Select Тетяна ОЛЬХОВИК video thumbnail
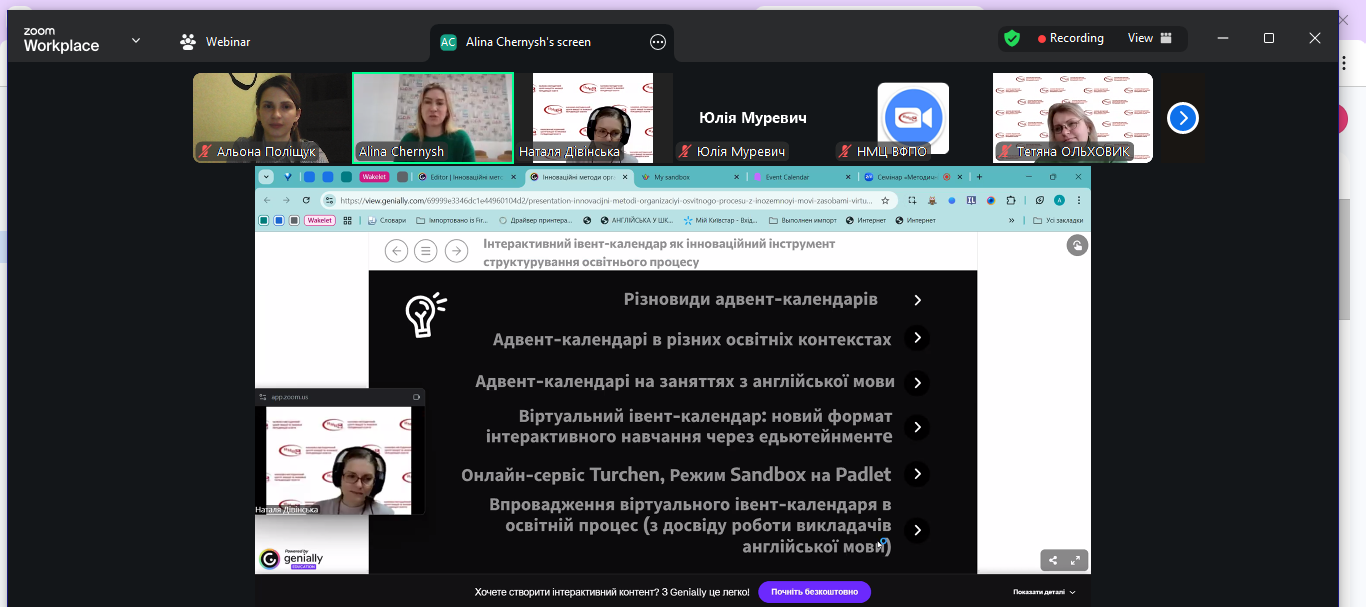Image resolution: width=1366 pixels, height=607 pixels. 1072,117
